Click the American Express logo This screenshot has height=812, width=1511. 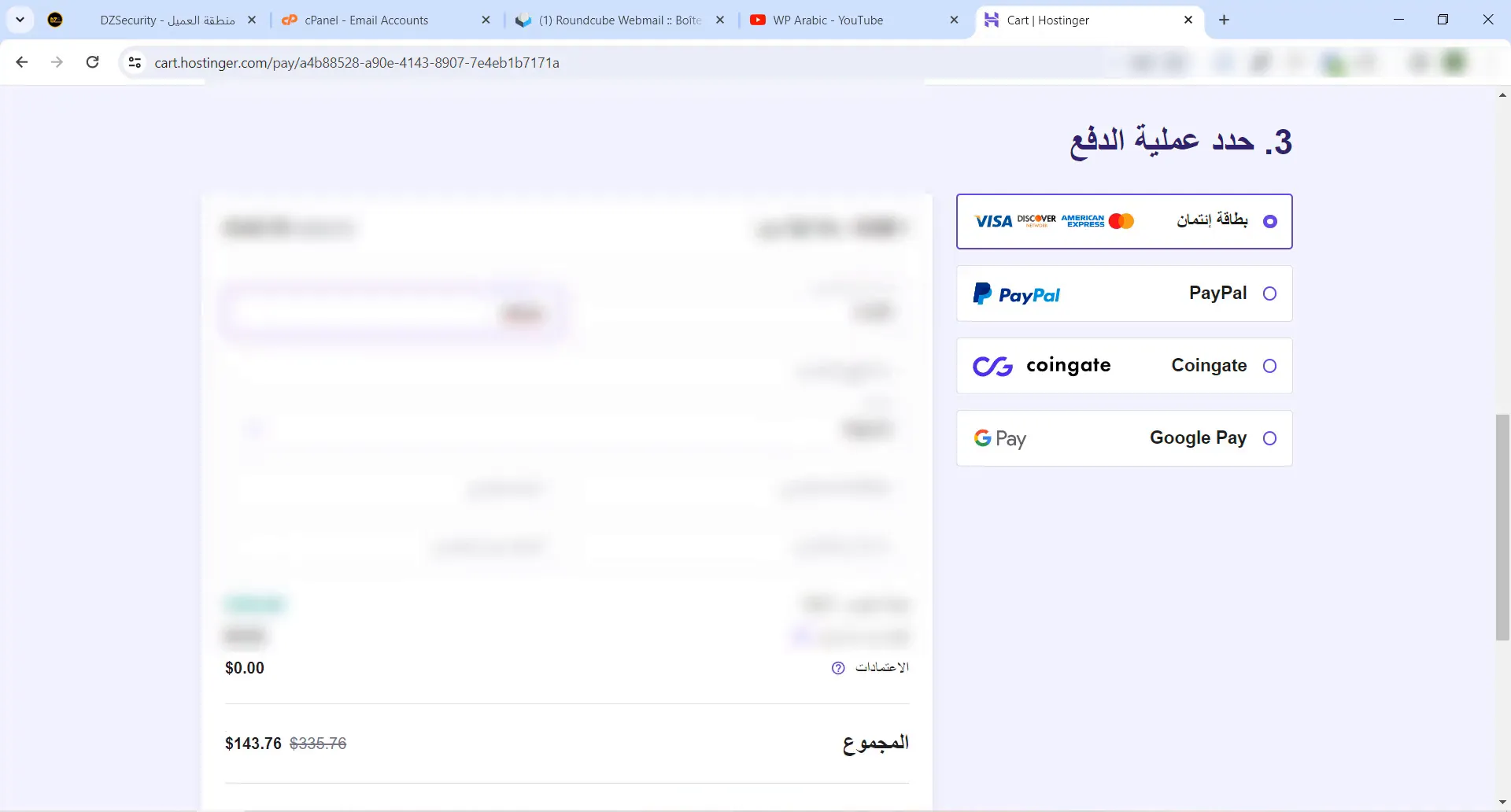click(x=1083, y=221)
